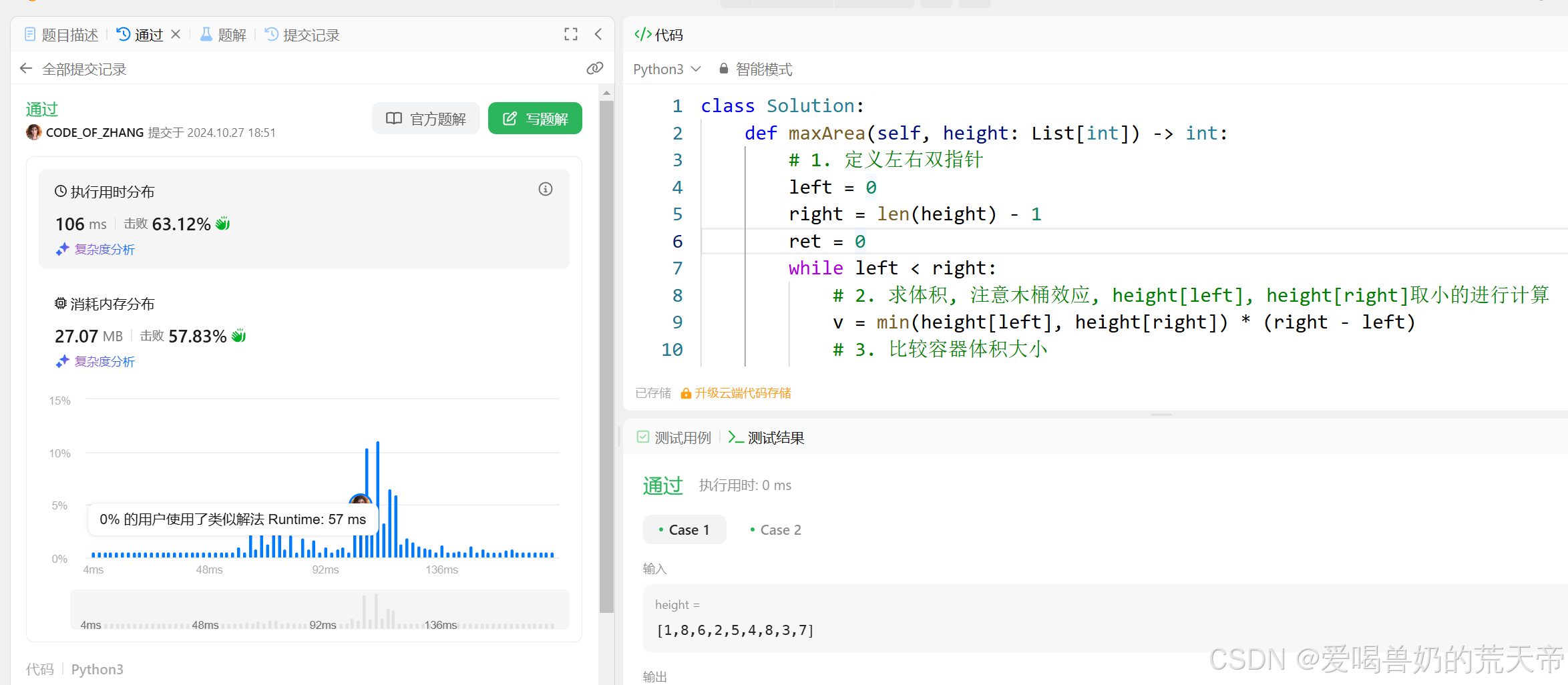Viewport: 1568px width, 685px height.
Task: Go back to 全部提交记录
Action: (x=73, y=69)
